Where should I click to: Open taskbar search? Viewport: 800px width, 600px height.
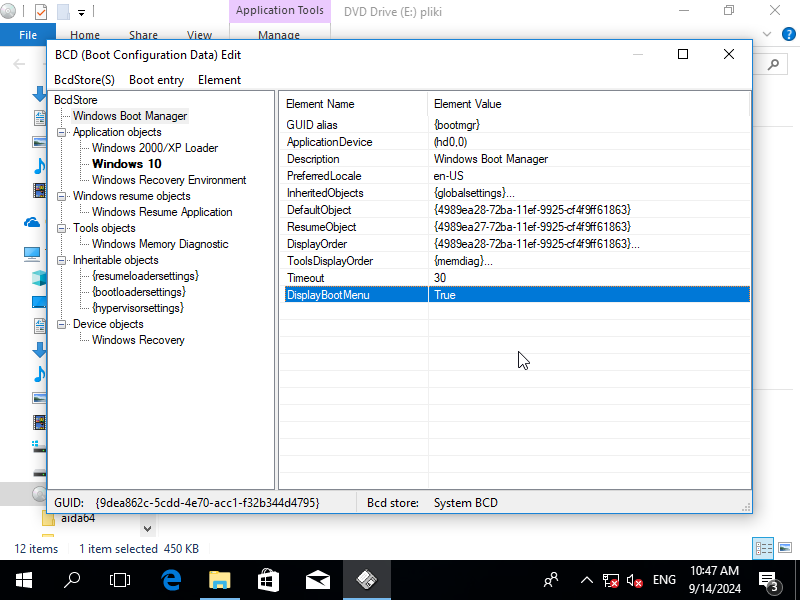click(72, 580)
